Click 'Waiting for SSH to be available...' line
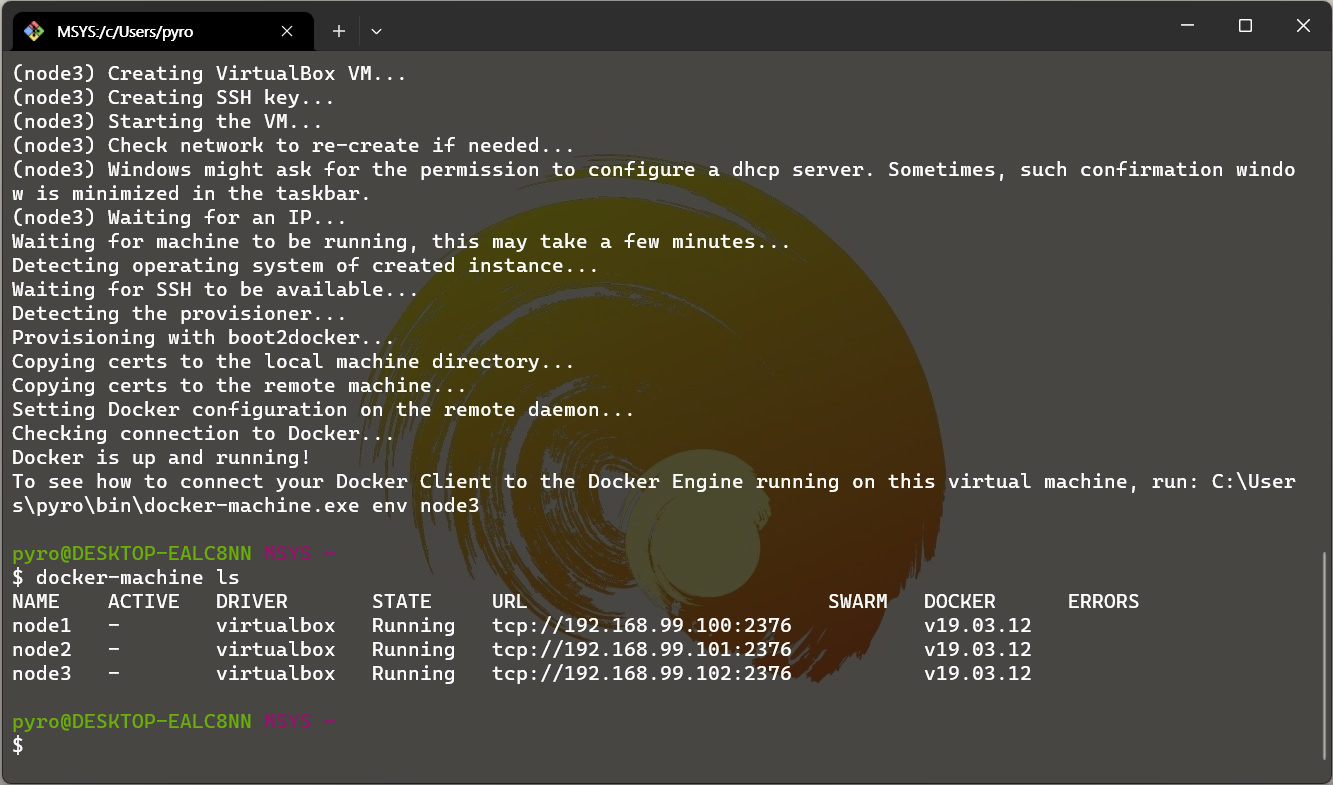This screenshot has width=1333, height=785. pyautogui.click(x=216, y=290)
